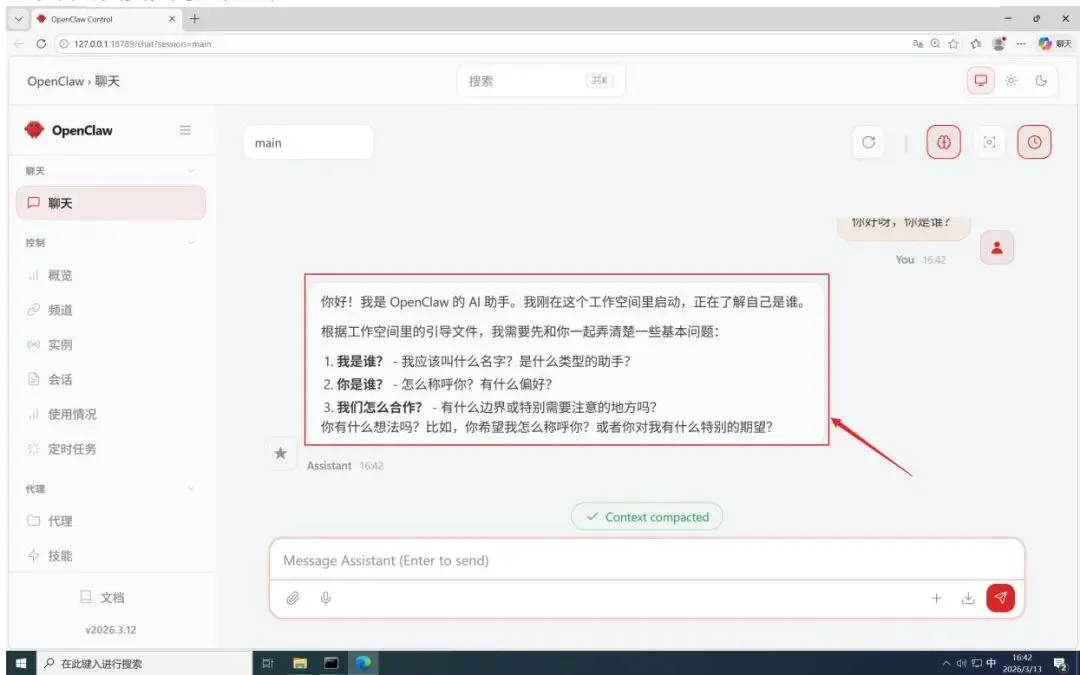Export chat with download icon
The image size is (1080, 675).
point(968,598)
